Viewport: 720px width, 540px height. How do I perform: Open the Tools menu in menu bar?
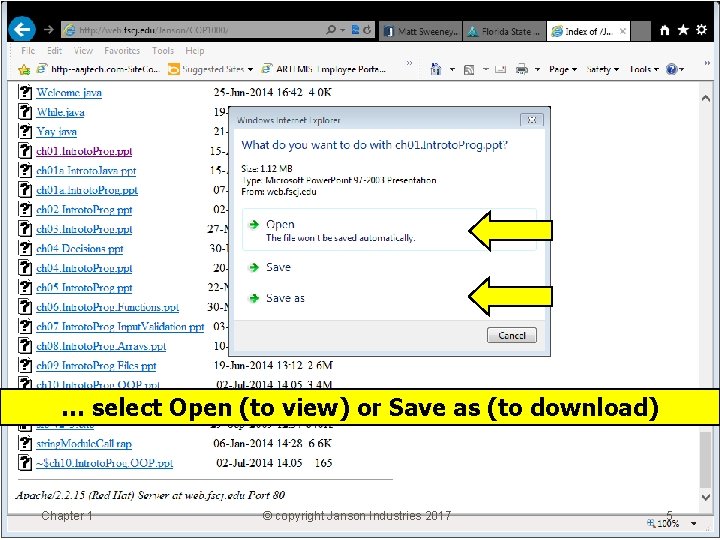(x=163, y=51)
